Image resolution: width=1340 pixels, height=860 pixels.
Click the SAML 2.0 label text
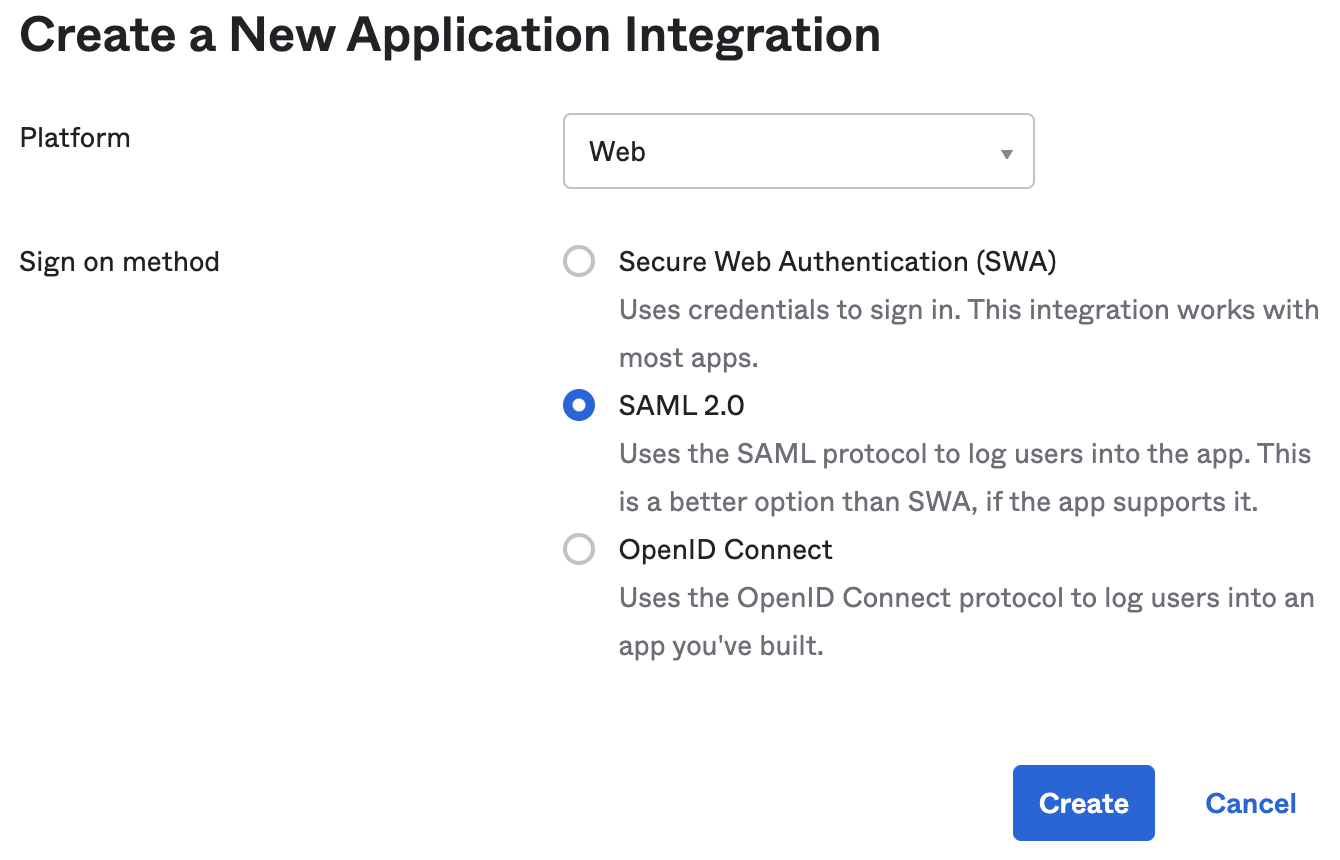[x=682, y=405]
